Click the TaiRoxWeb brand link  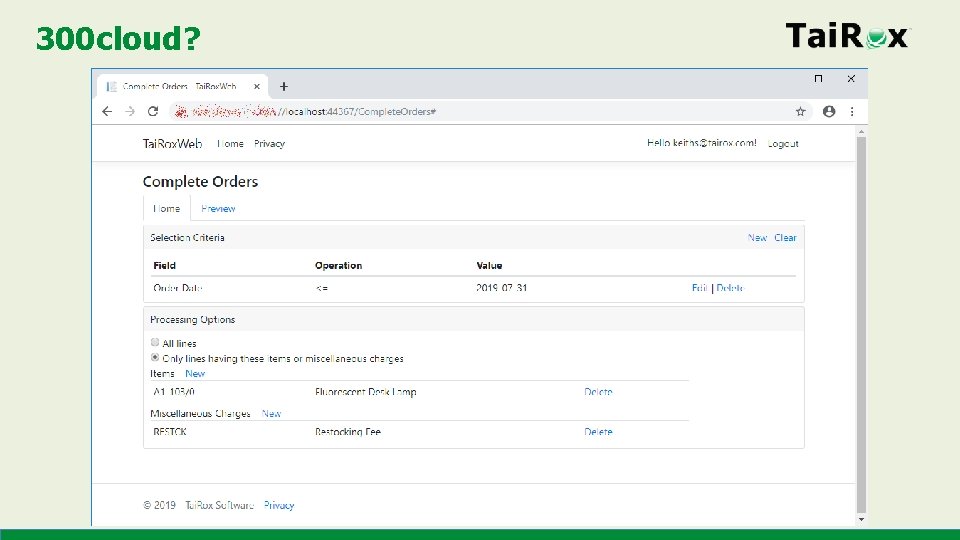pyautogui.click(x=172, y=144)
